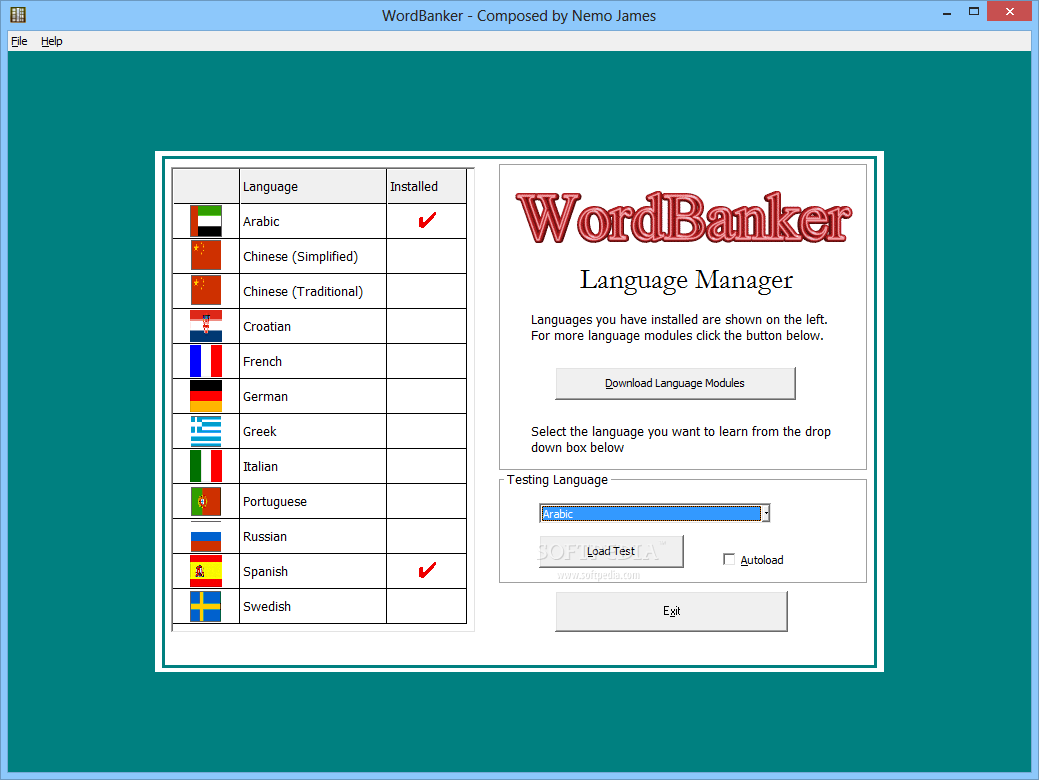Click the Spanish flag icon

point(205,571)
